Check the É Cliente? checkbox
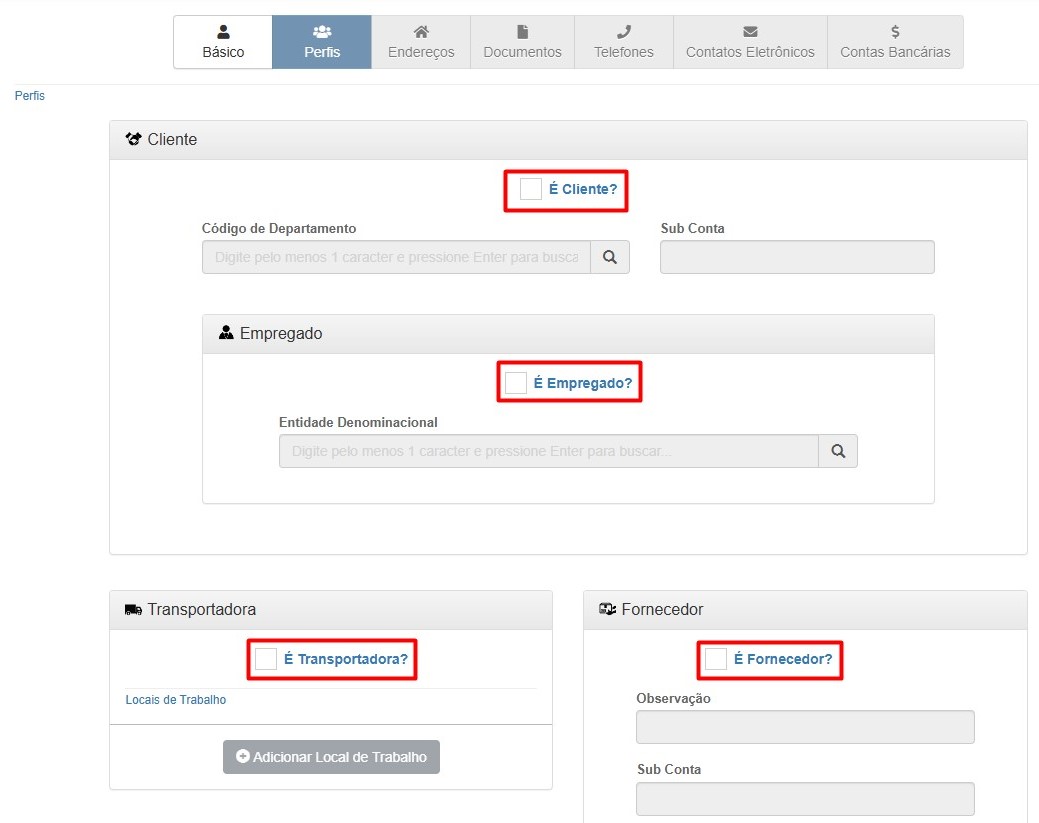 (x=531, y=189)
